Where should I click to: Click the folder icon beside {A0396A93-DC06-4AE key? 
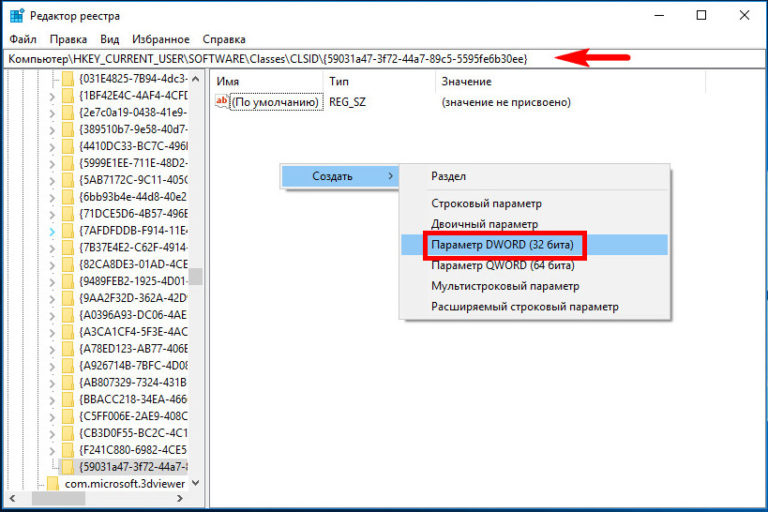point(68,314)
